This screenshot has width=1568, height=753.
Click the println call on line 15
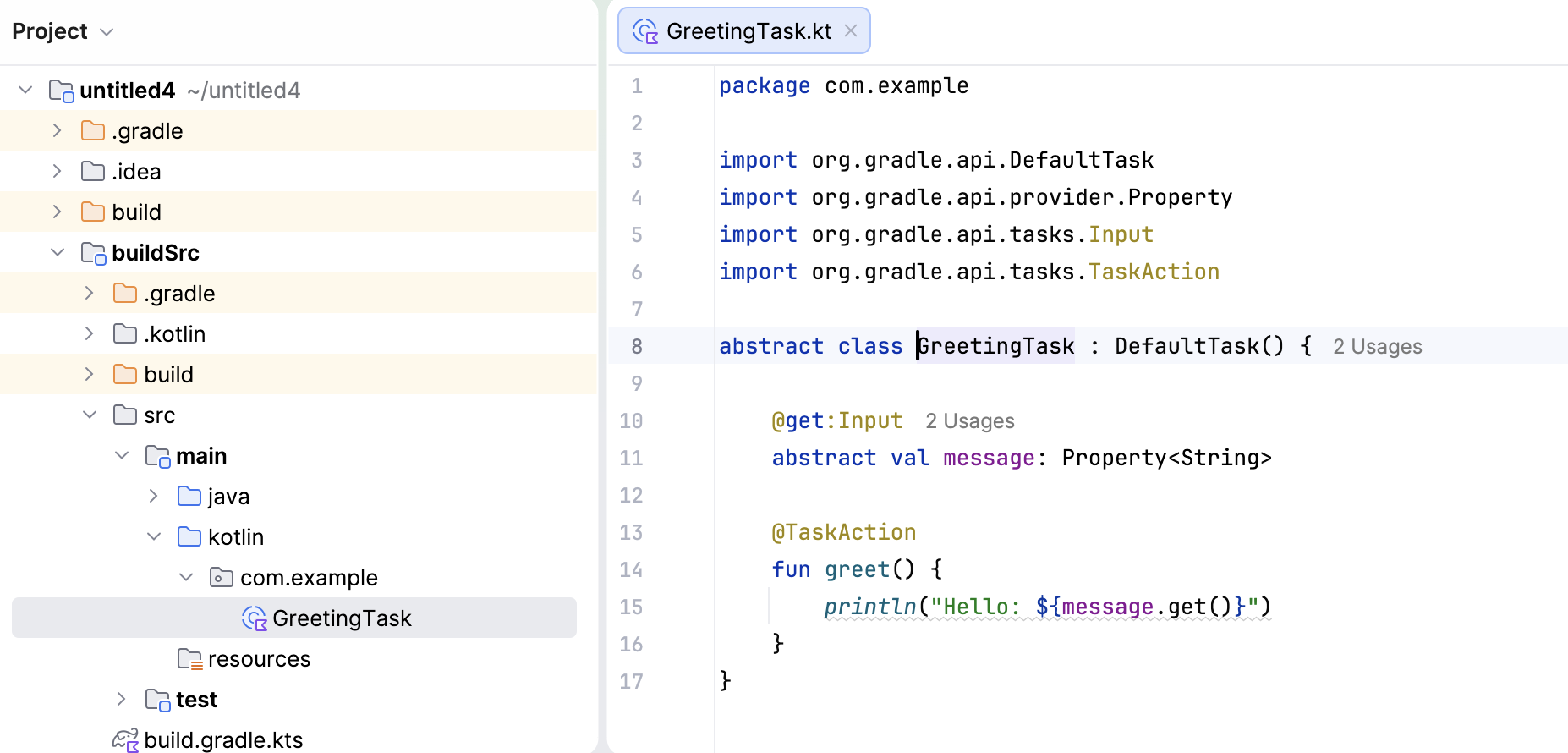tap(870, 607)
